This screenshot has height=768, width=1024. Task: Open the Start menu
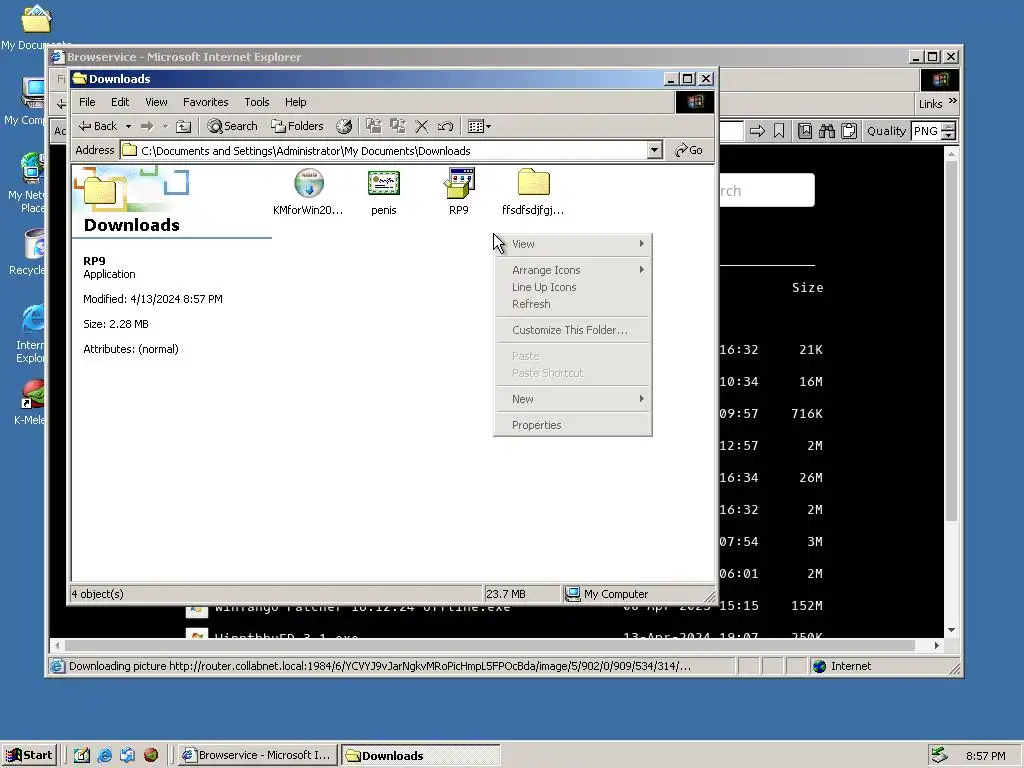tap(29, 755)
